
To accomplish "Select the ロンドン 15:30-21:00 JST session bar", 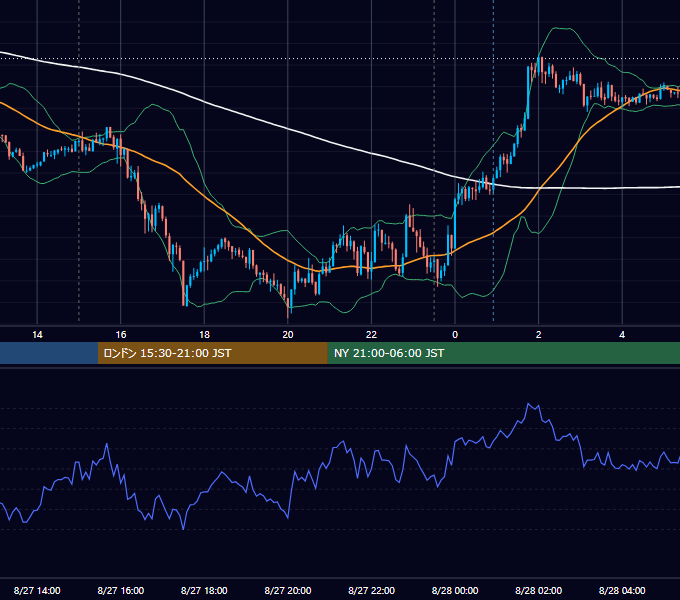I will tap(212, 353).
